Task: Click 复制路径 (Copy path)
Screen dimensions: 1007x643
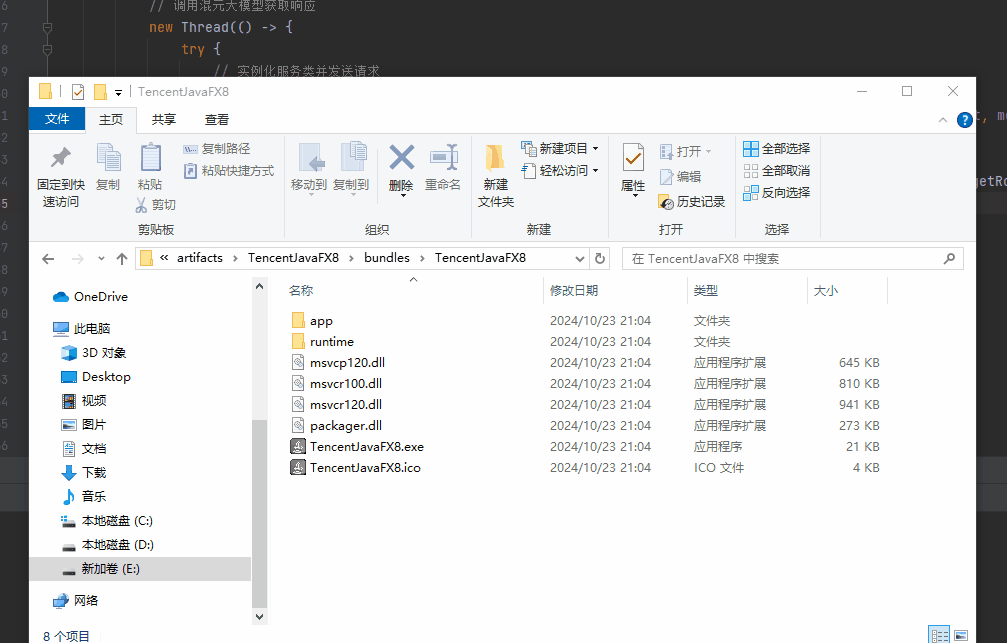Action: 216,148
